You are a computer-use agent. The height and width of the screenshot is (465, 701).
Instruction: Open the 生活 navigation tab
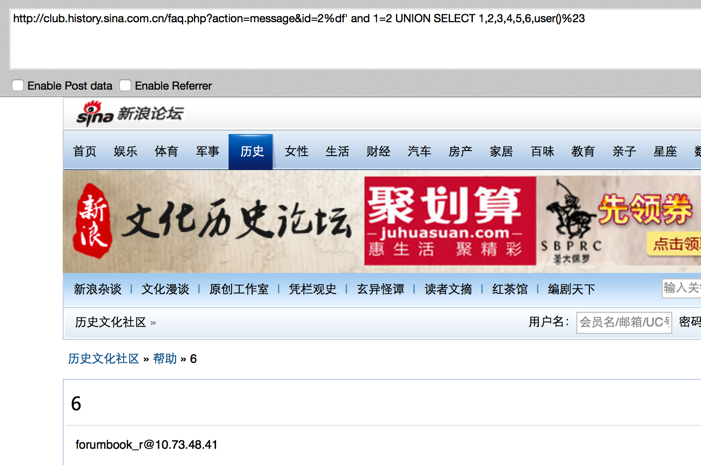[x=338, y=152]
